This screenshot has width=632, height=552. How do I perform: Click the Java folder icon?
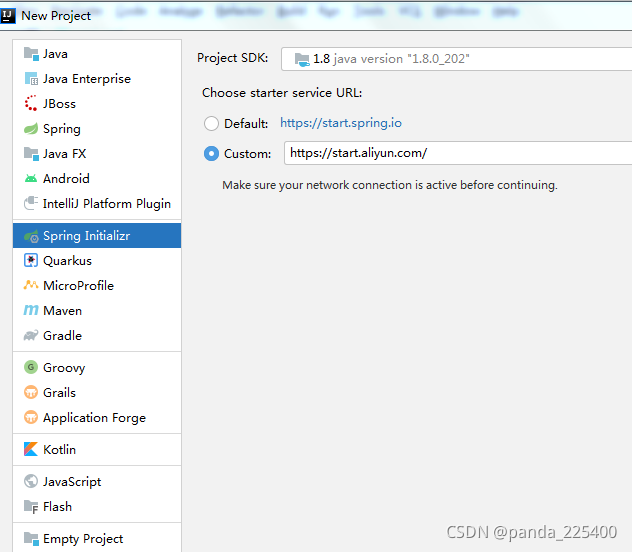tap(31, 54)
